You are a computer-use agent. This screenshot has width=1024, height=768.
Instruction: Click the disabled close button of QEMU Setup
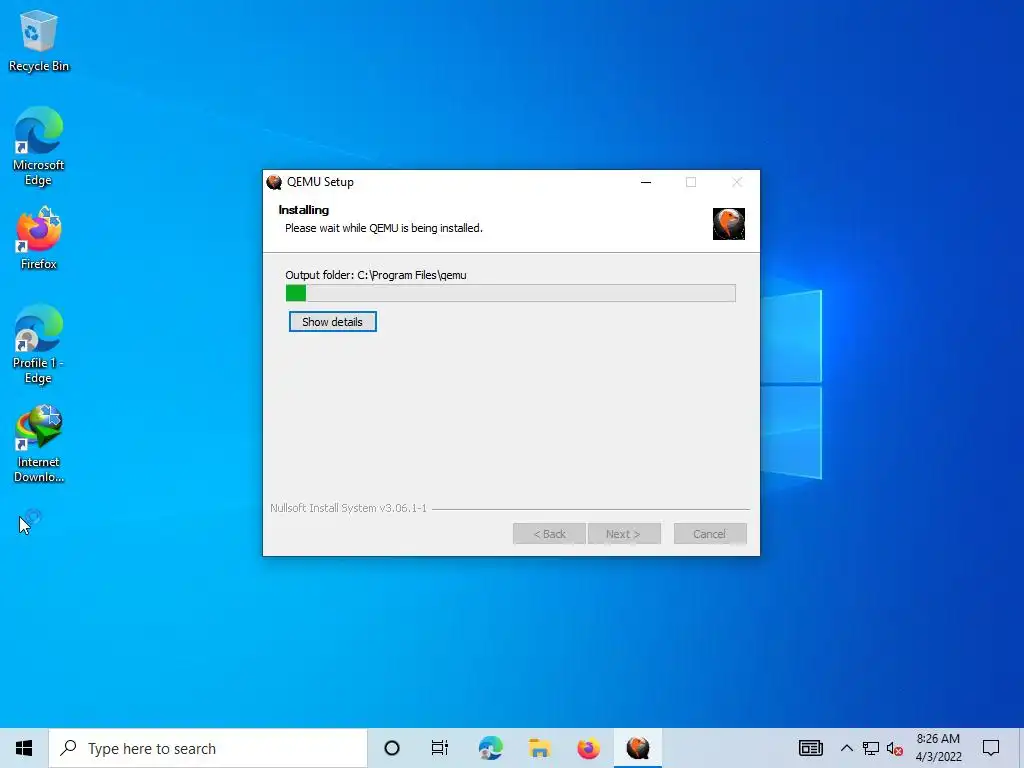(737, 182)
